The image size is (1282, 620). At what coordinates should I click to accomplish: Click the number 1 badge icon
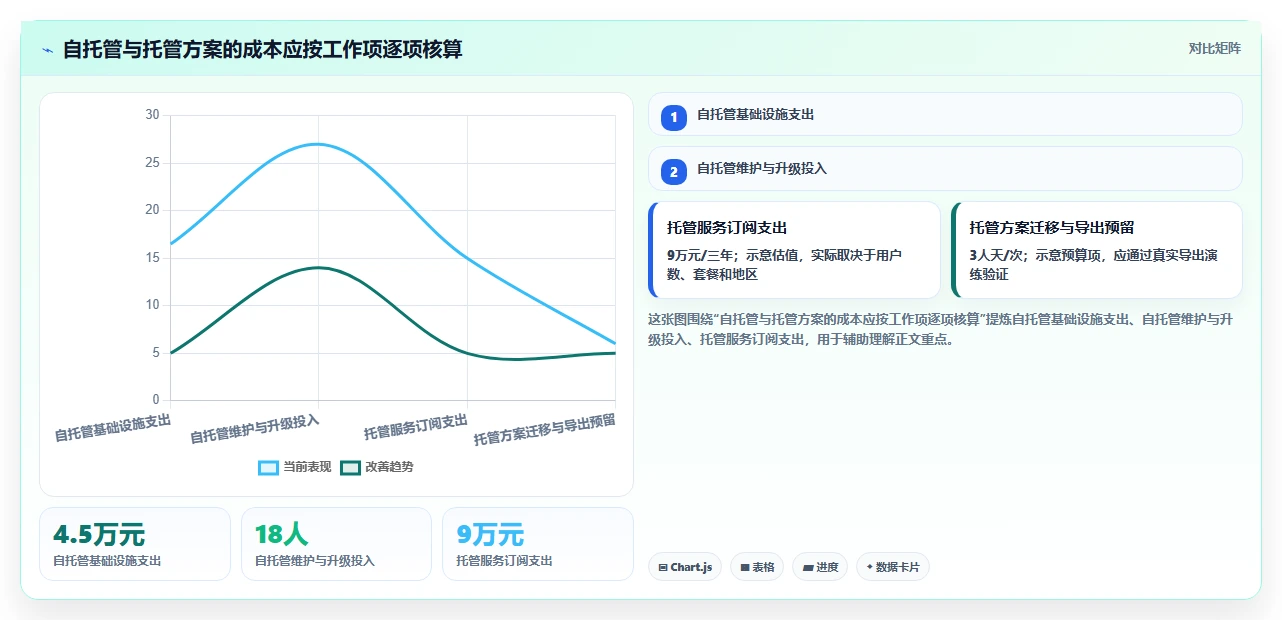pyautogui.click(x=674, y=117)
